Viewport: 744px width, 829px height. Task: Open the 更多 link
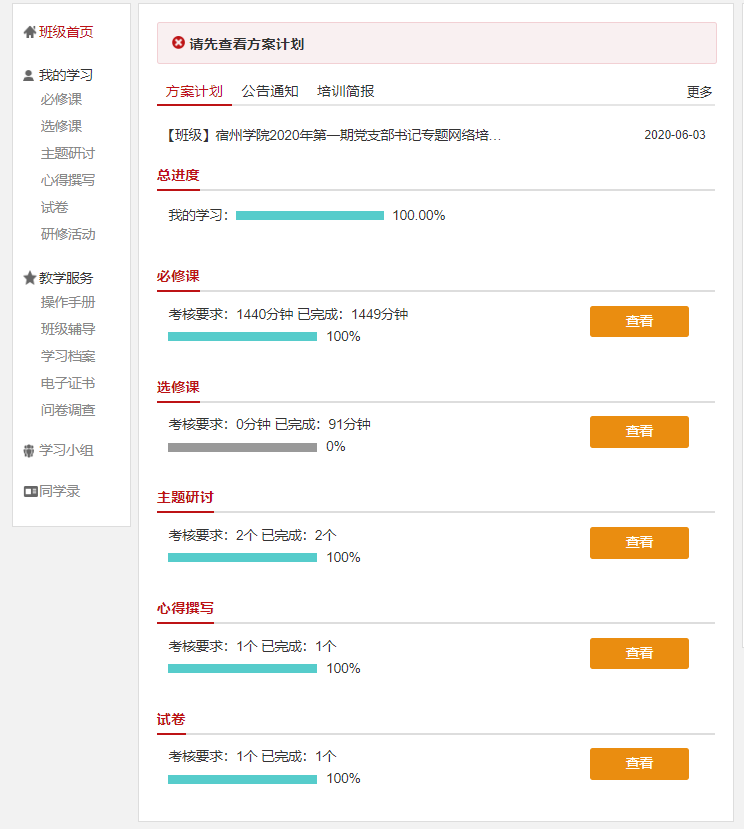tap(700, 92)
